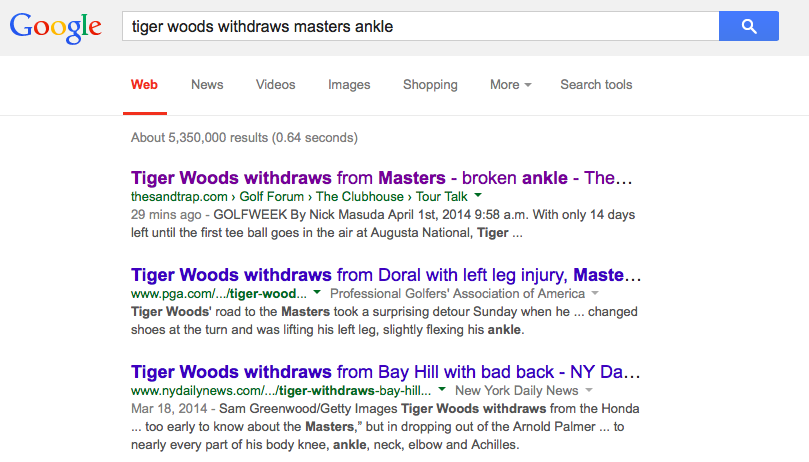Select the Web tab

click(144, 85)
